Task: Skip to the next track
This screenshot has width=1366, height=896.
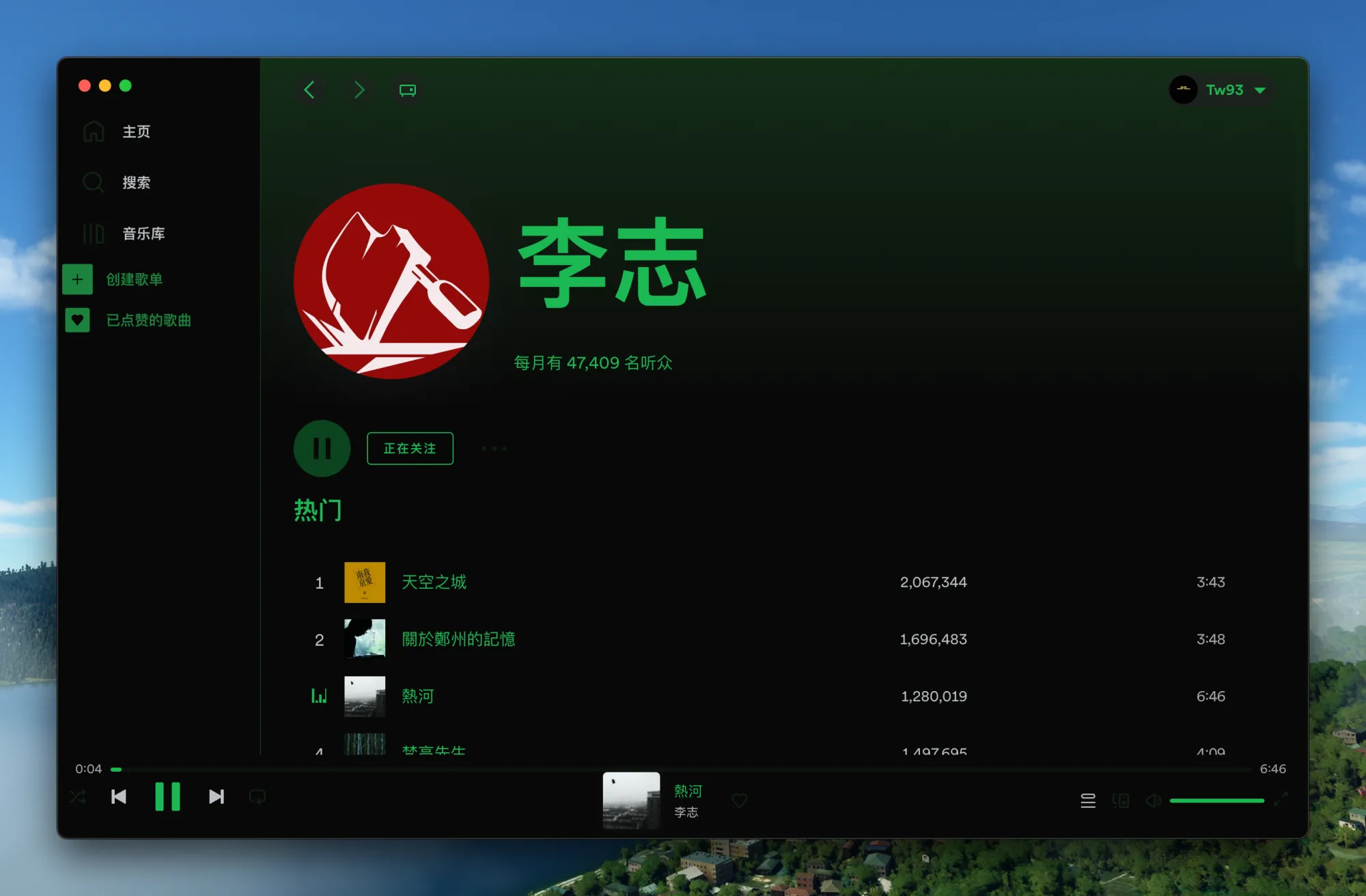Action: [x=217, y=796]
